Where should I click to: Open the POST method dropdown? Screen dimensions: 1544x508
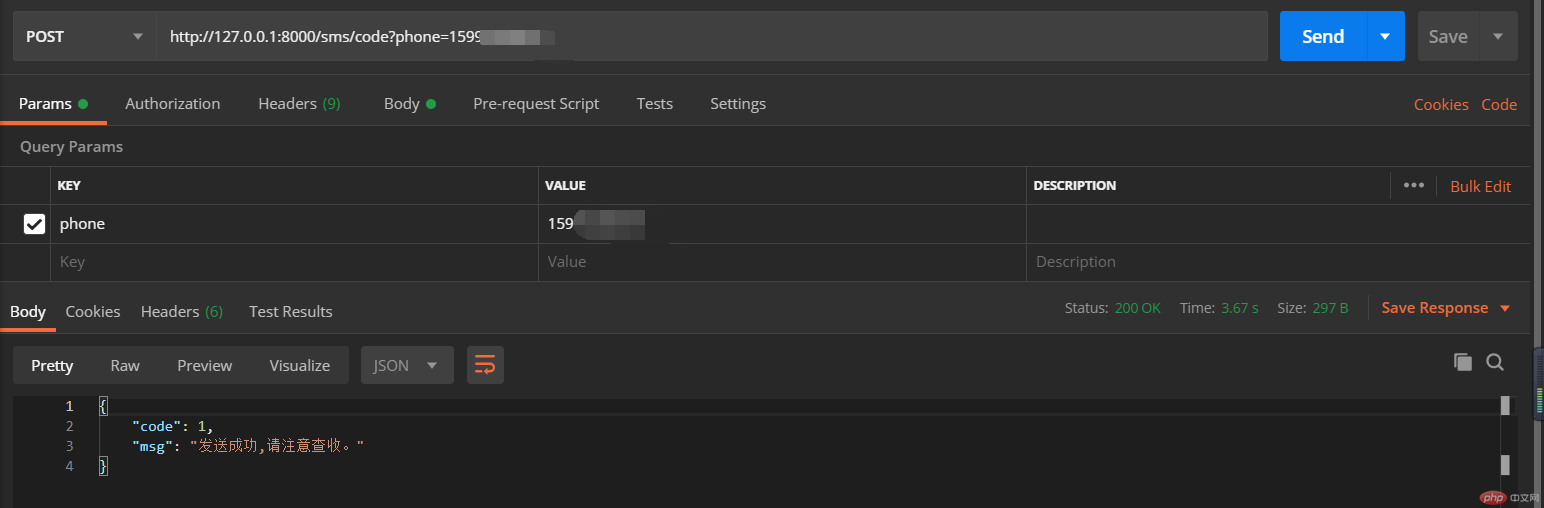point(84,37)
